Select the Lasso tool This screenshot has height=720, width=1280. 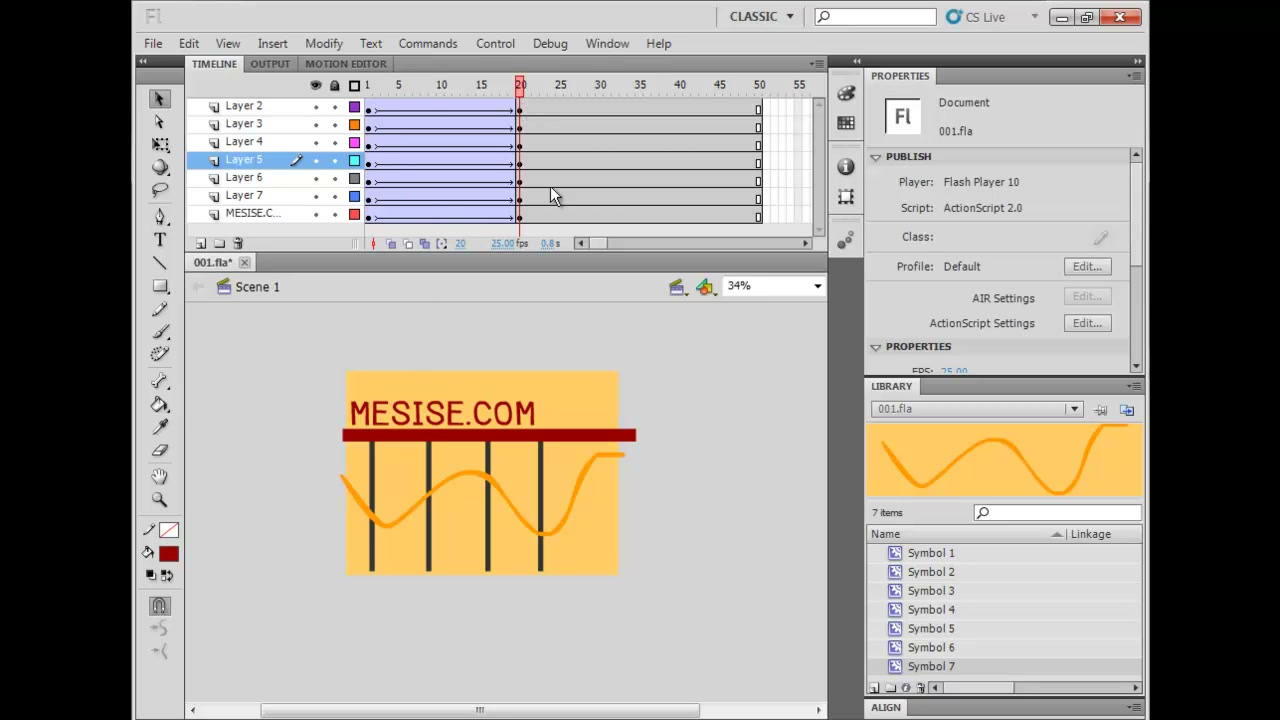pyautogui.click(x=160, y=190)
